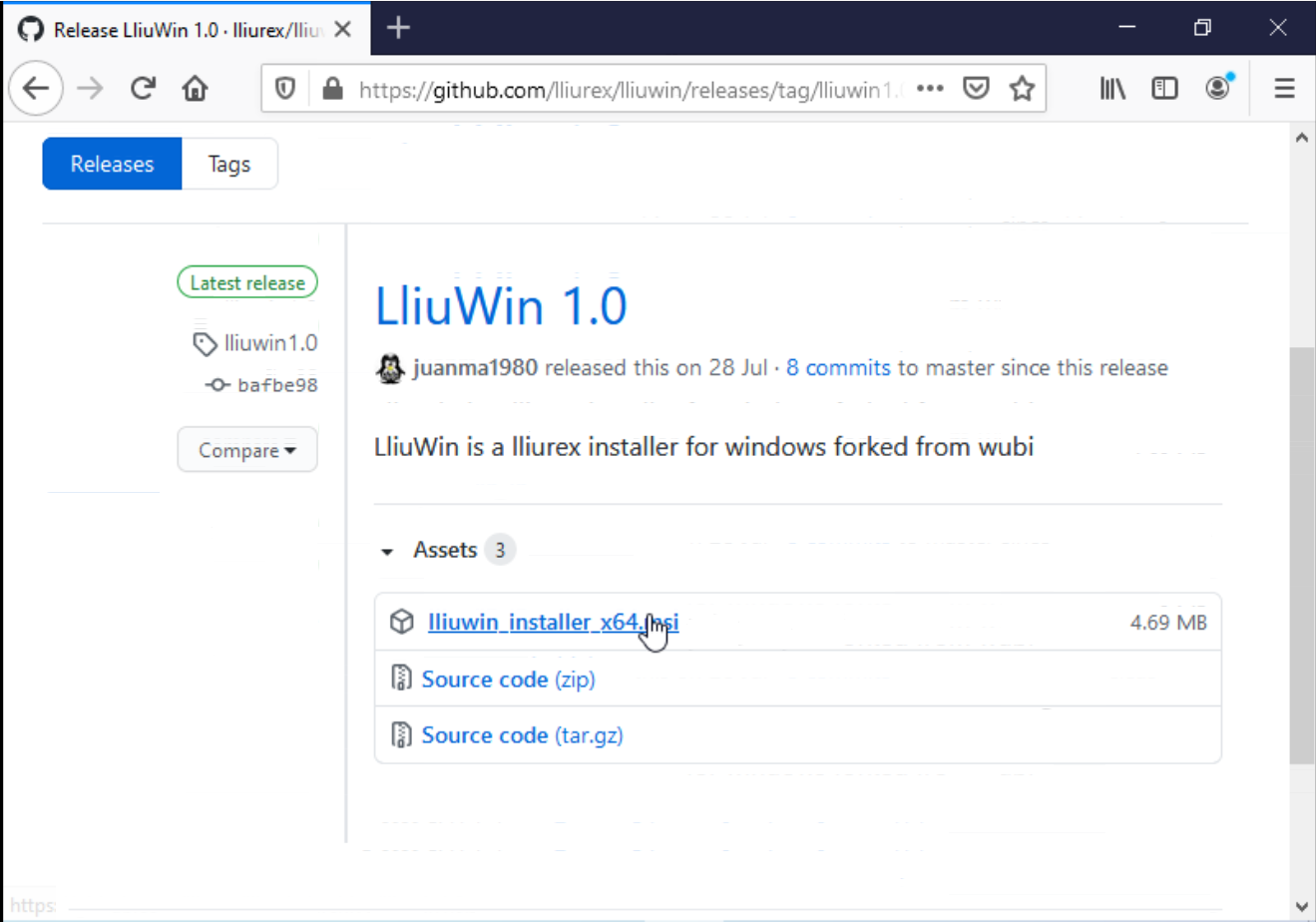Screen dimensions: 1316x922
Task: Go back to the previous page
Action: point(36,89)
